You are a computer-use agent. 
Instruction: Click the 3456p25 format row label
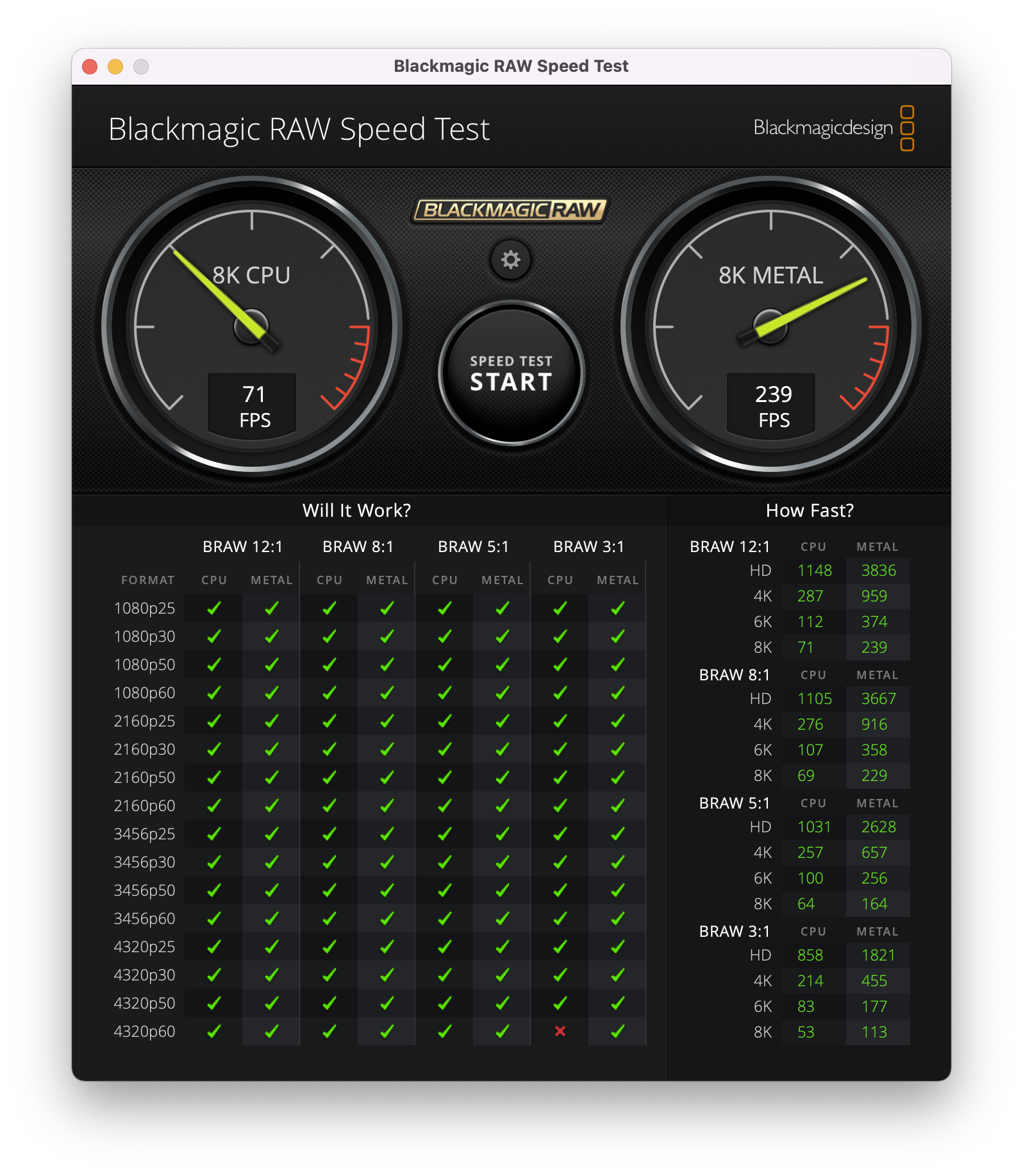[x=144, y=834]
